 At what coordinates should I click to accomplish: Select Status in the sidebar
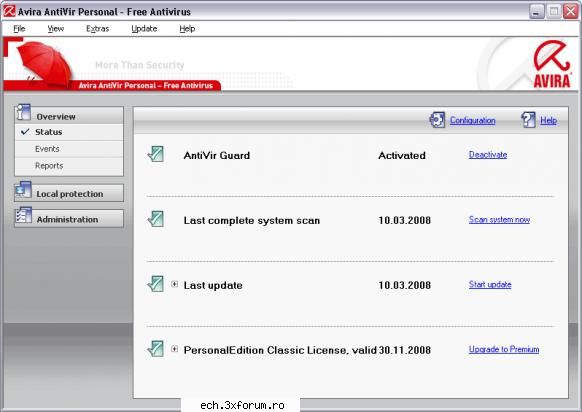coord(69,132)
